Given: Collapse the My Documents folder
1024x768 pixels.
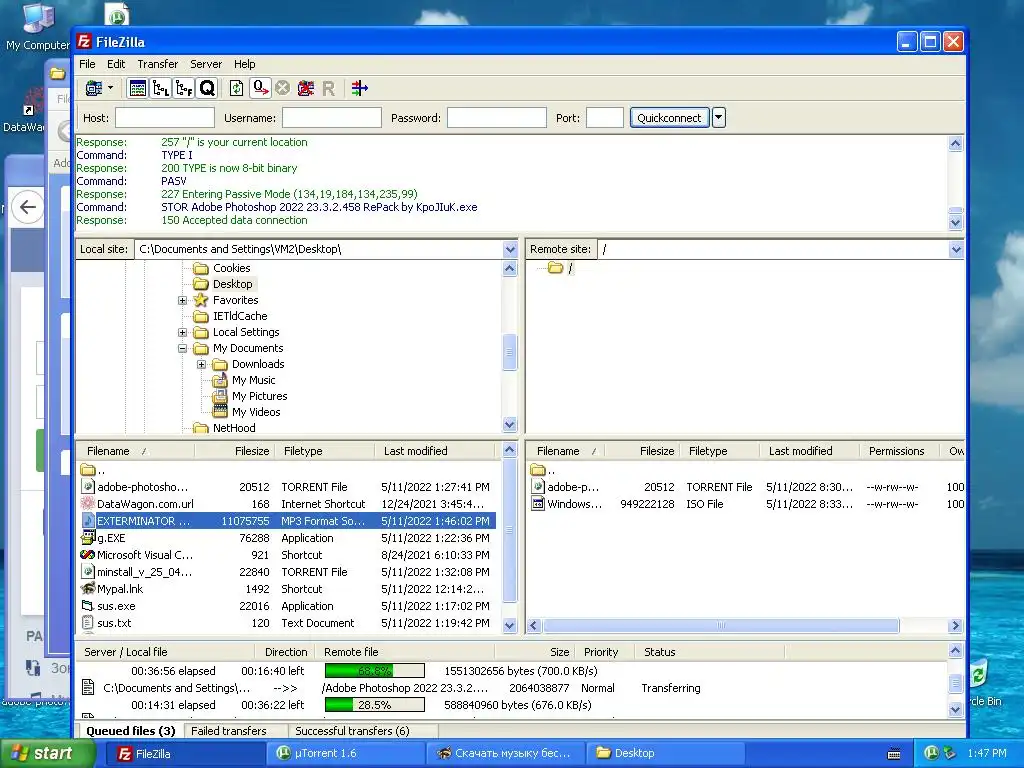Looking at the screenshot, I should 182,349.
